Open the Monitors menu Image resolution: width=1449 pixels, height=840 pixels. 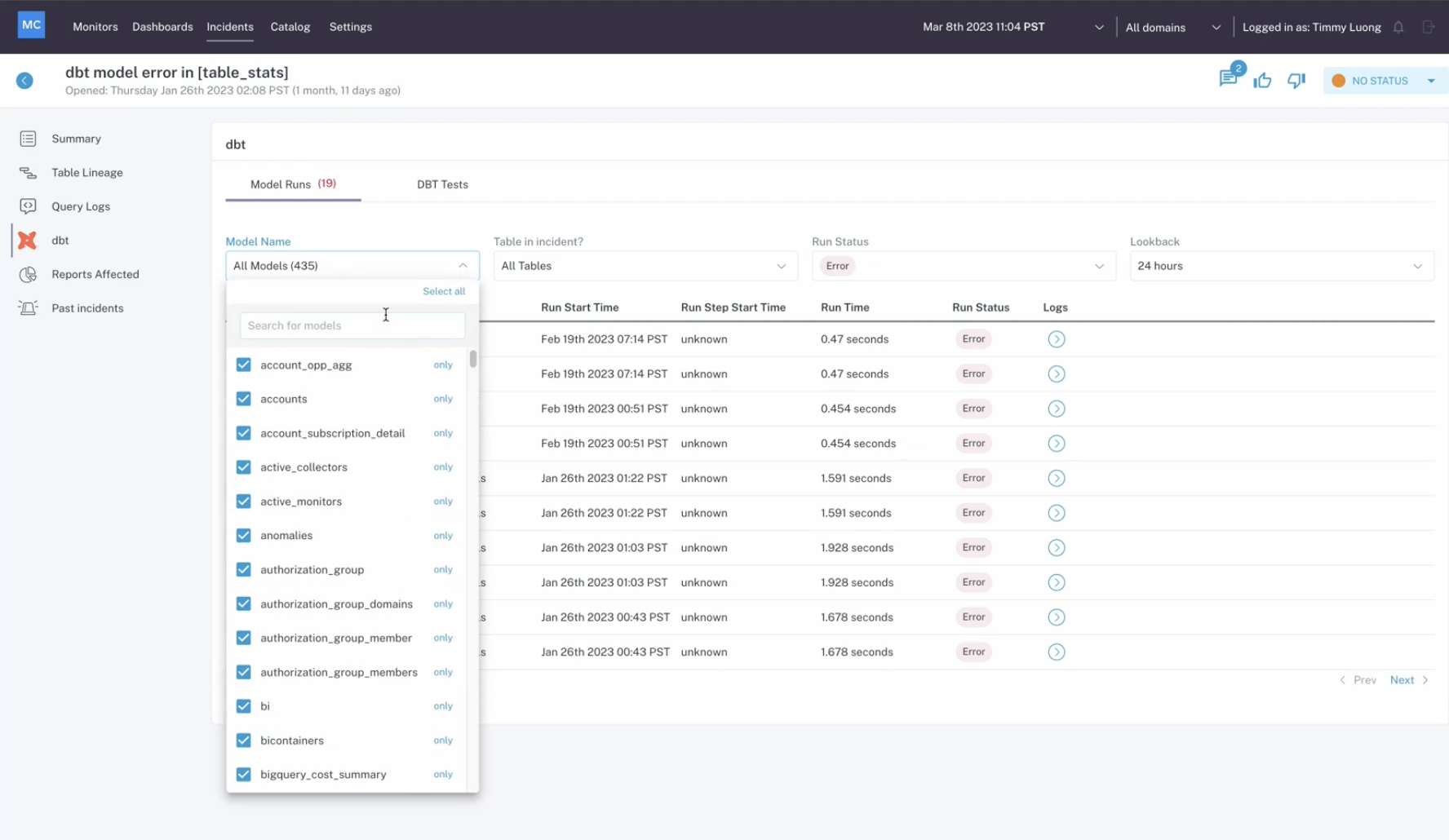point(95,27)
